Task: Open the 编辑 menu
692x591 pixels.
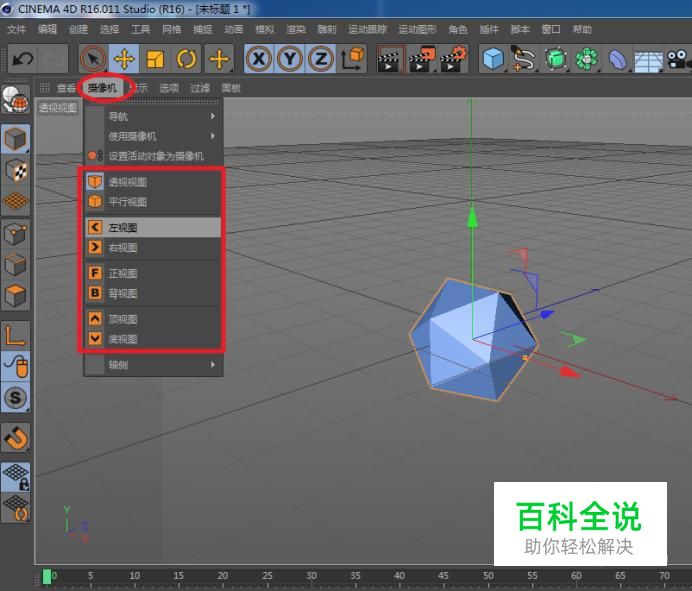Action: (x=47, y=30)
